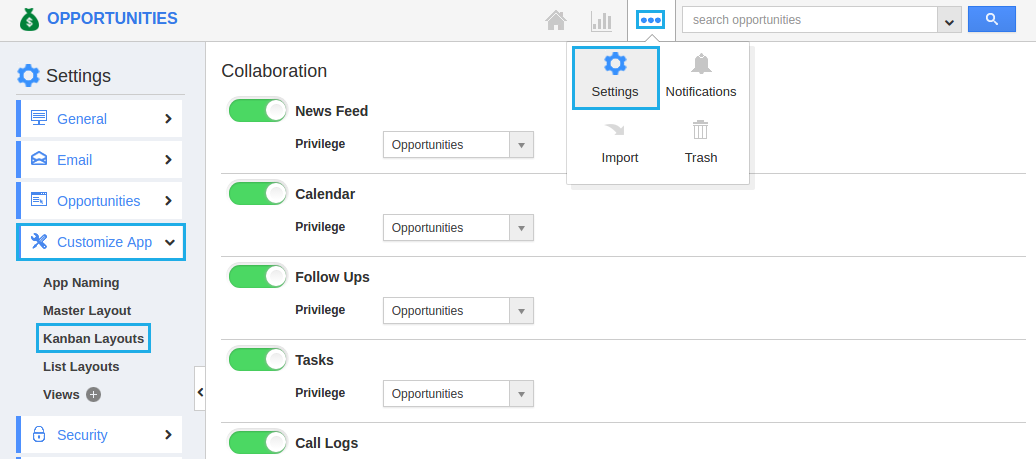Open the three-dots More menu

(x=651, y=20)
